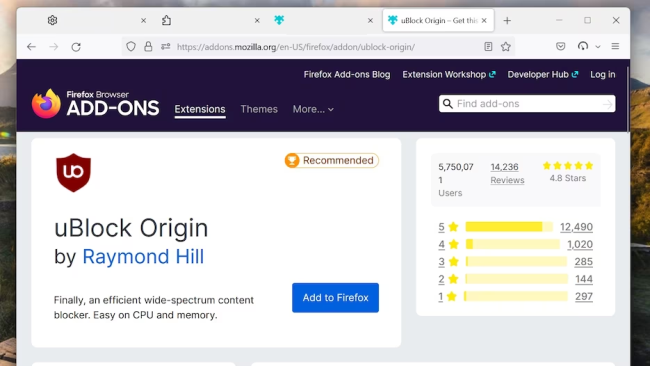650x366 pixels.
Task: Click the toolbar extension icon beside Pocket
Action: click(x=583, y=46)
